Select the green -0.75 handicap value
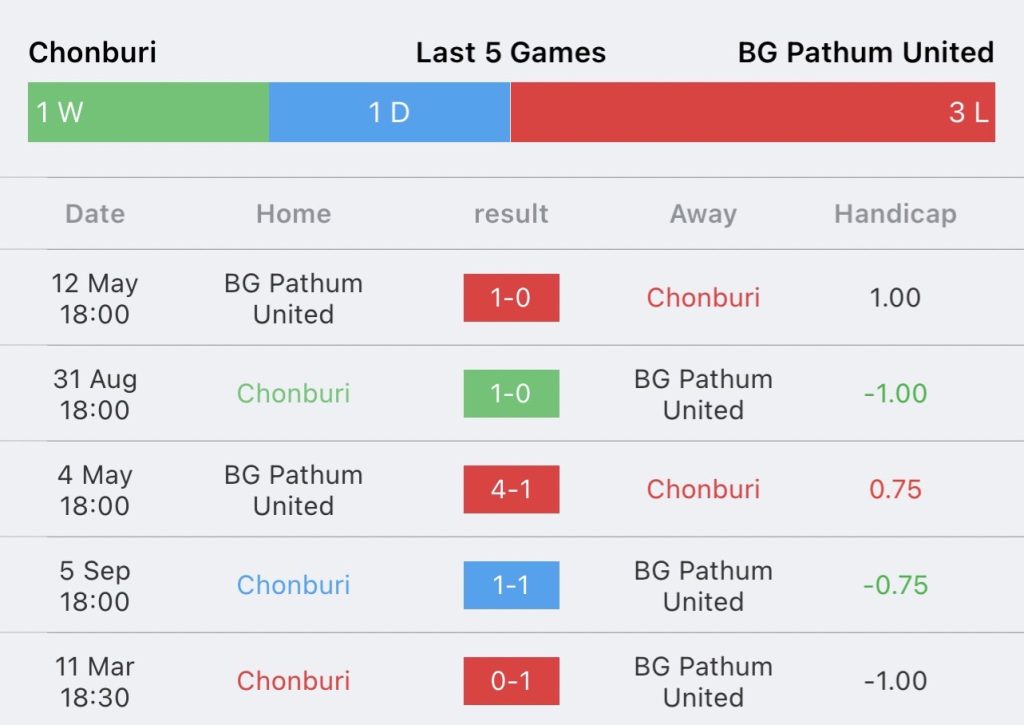1024x725 pixels. click(x=895, y=585)
